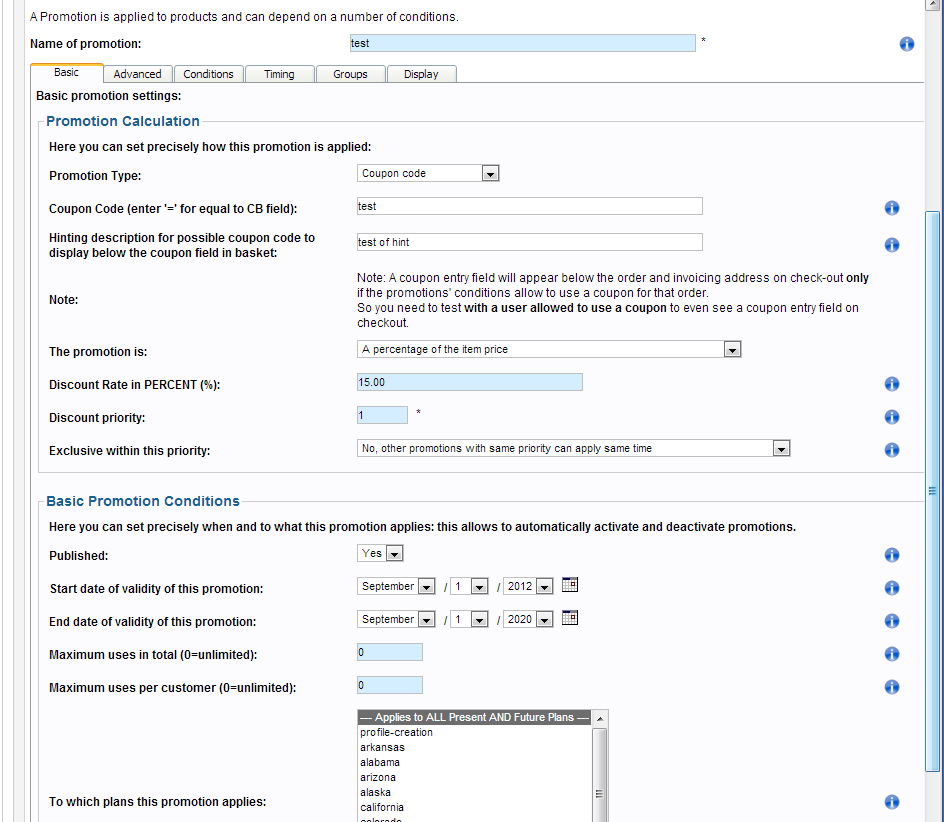The height and width of the screenshot is (822, 944).
Task: Click the Discount priority field
Action: pyautogui.click(x=382, y=416)
